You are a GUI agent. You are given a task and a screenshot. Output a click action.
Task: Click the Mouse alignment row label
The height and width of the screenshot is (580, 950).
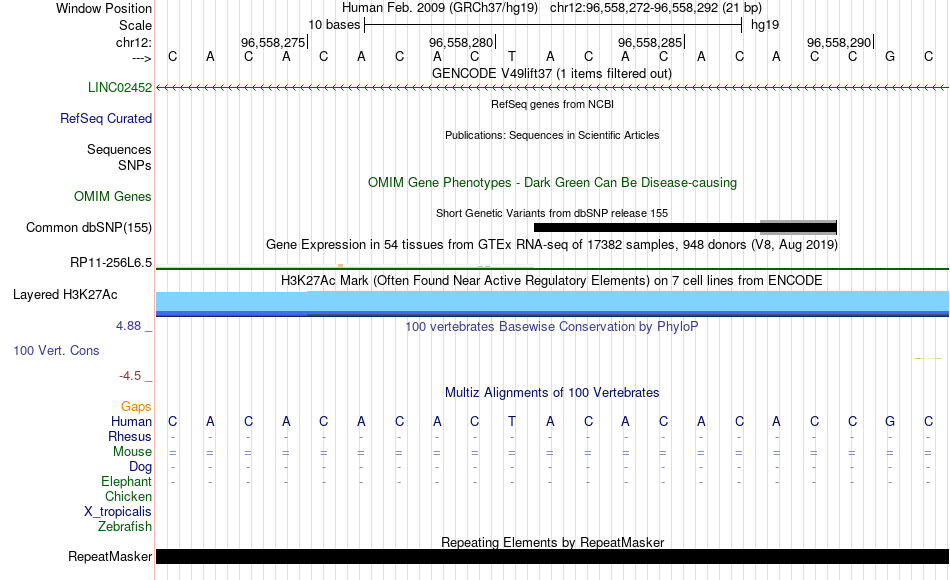point(132,452)
